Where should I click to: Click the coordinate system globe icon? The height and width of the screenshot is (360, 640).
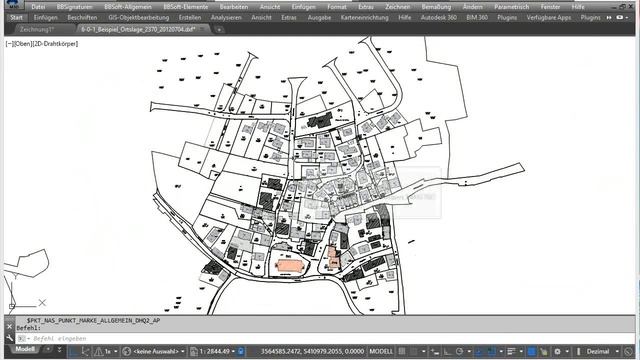pos(126,351)
